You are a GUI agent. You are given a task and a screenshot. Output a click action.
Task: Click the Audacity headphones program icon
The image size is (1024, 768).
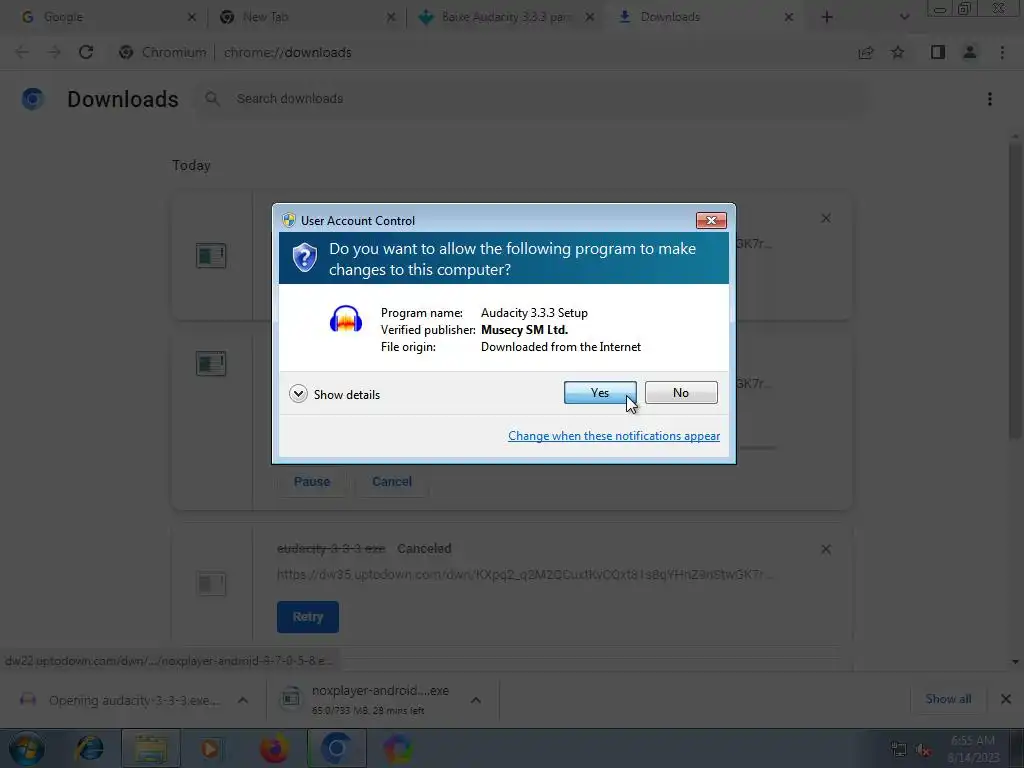coord(345,319)
